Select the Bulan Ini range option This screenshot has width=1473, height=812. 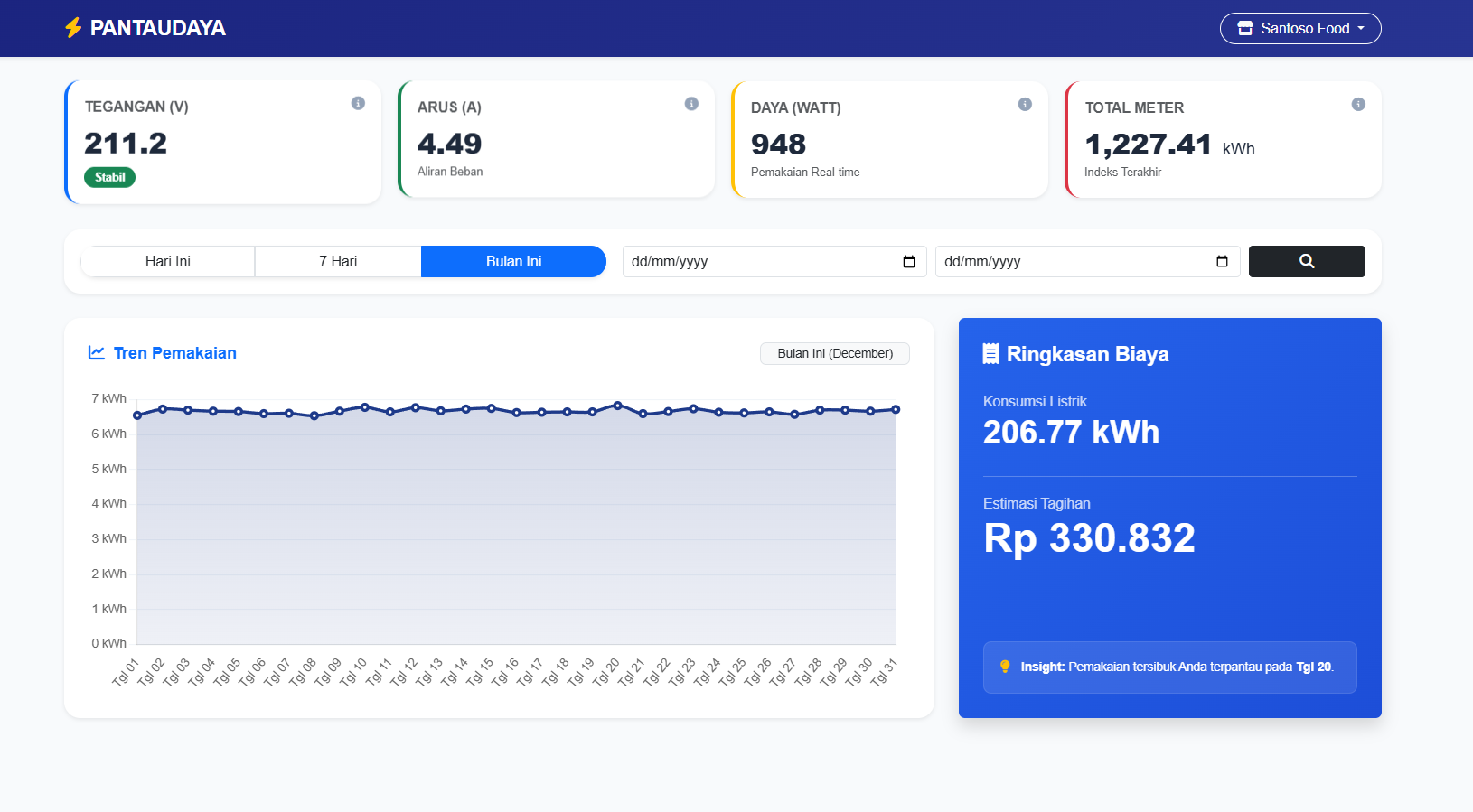point(513,261)
